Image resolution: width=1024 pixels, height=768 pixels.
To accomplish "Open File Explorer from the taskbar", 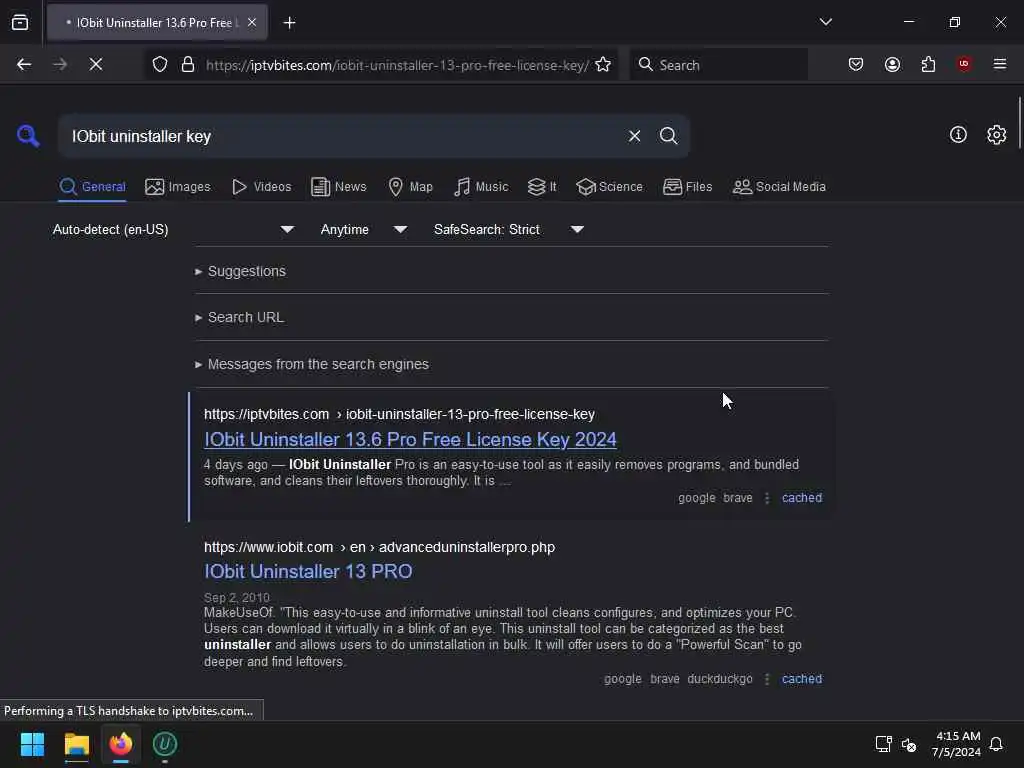I will pos(76,744).
